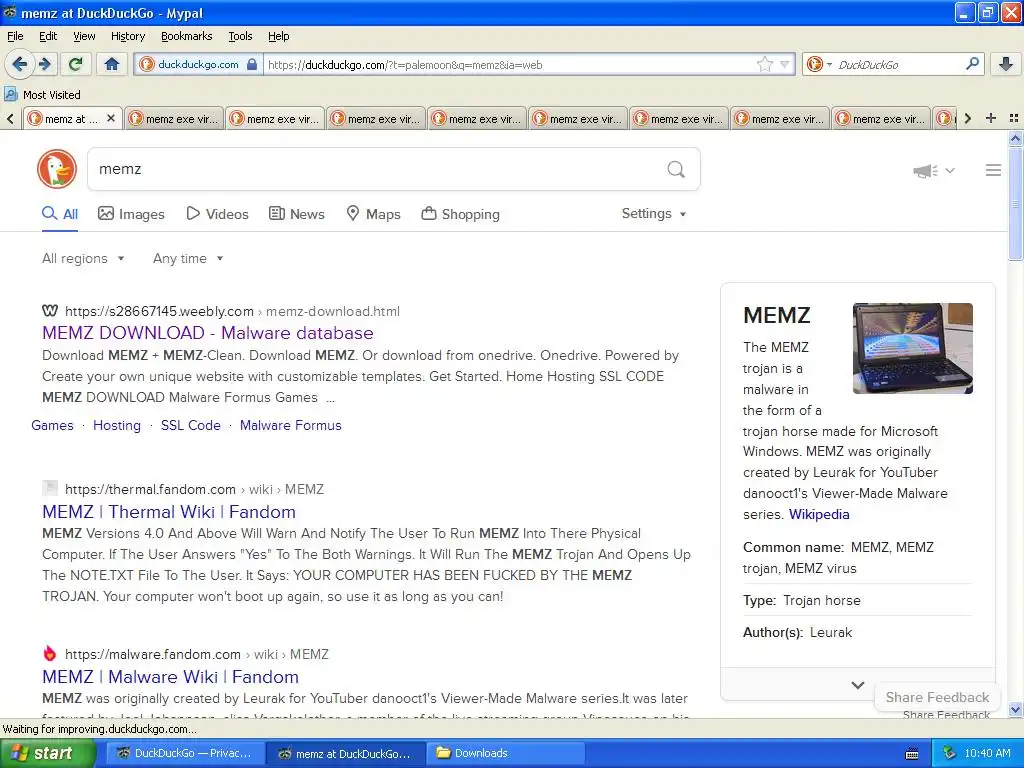The height and width of the screenshot is (768, 1024).
Task: Open the Hosting sitelink
Action: point(117,425)
